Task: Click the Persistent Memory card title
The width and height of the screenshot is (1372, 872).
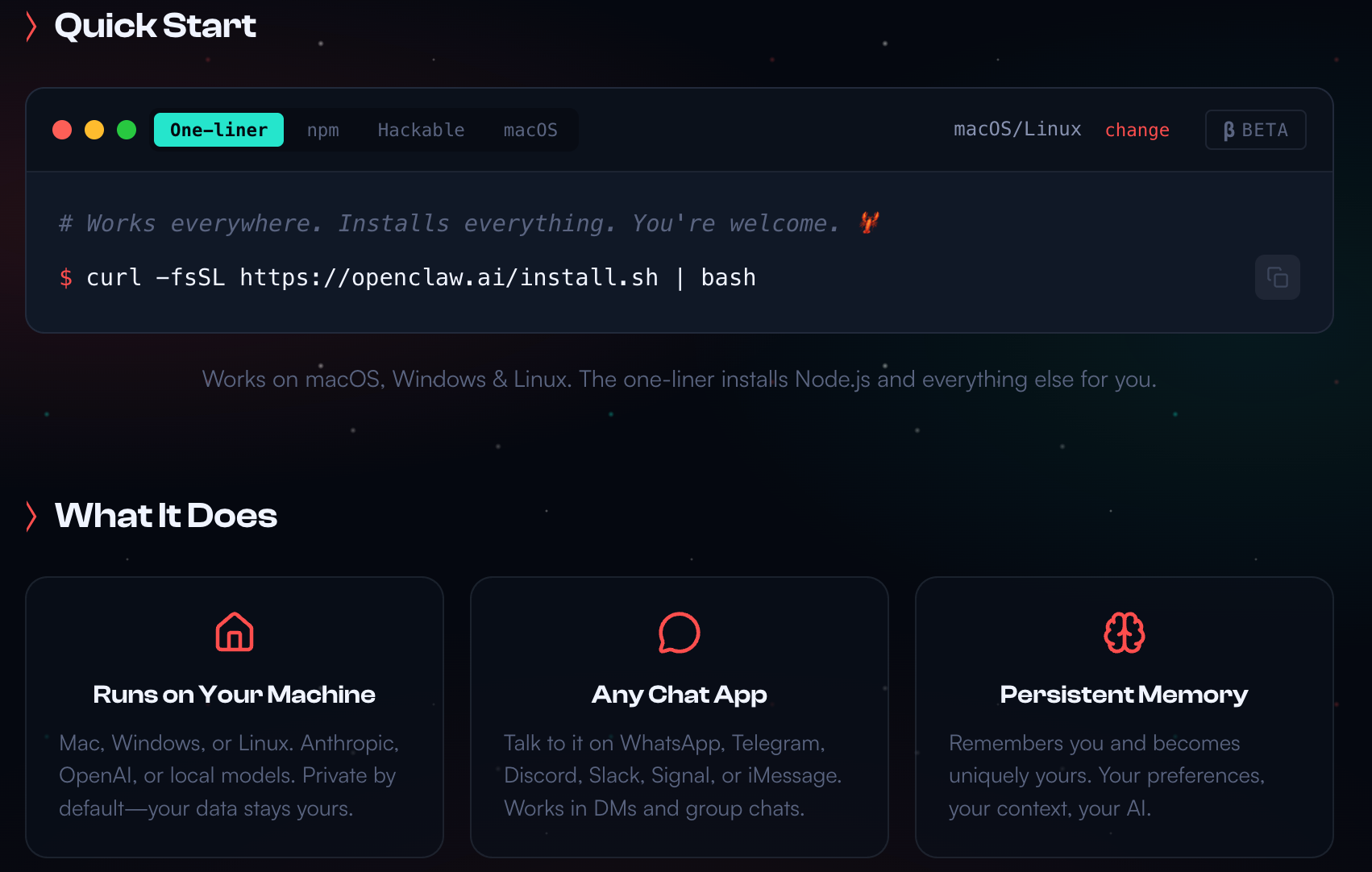Action: (x=1124, y=695)
